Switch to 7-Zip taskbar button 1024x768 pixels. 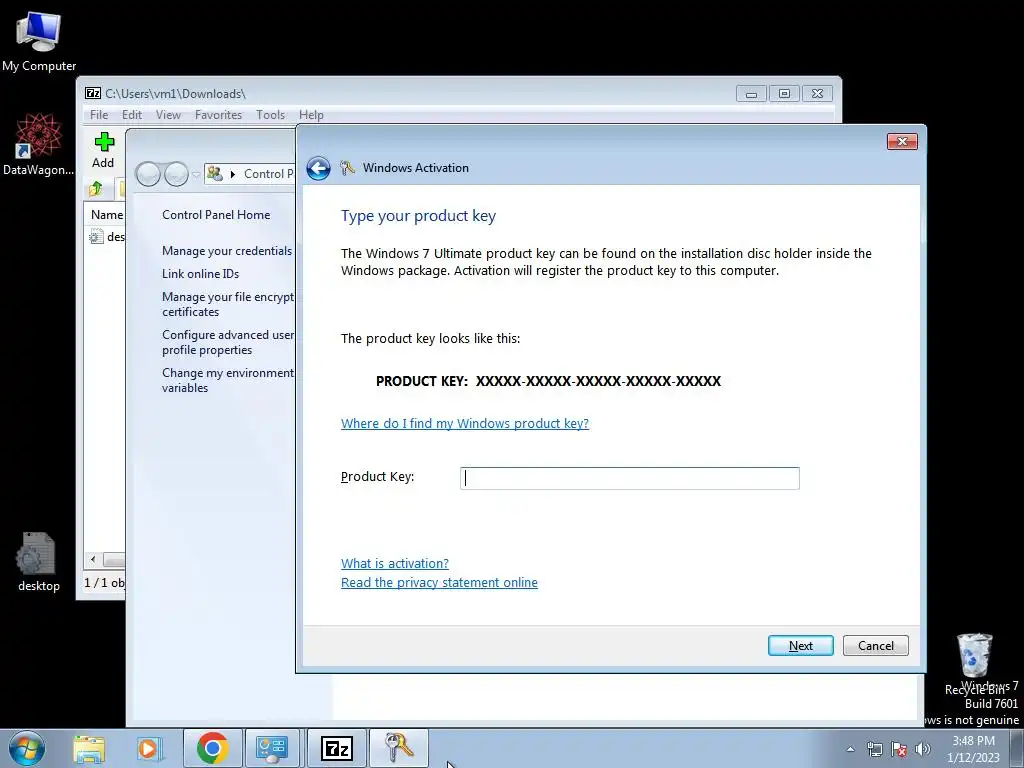[337, 748]
